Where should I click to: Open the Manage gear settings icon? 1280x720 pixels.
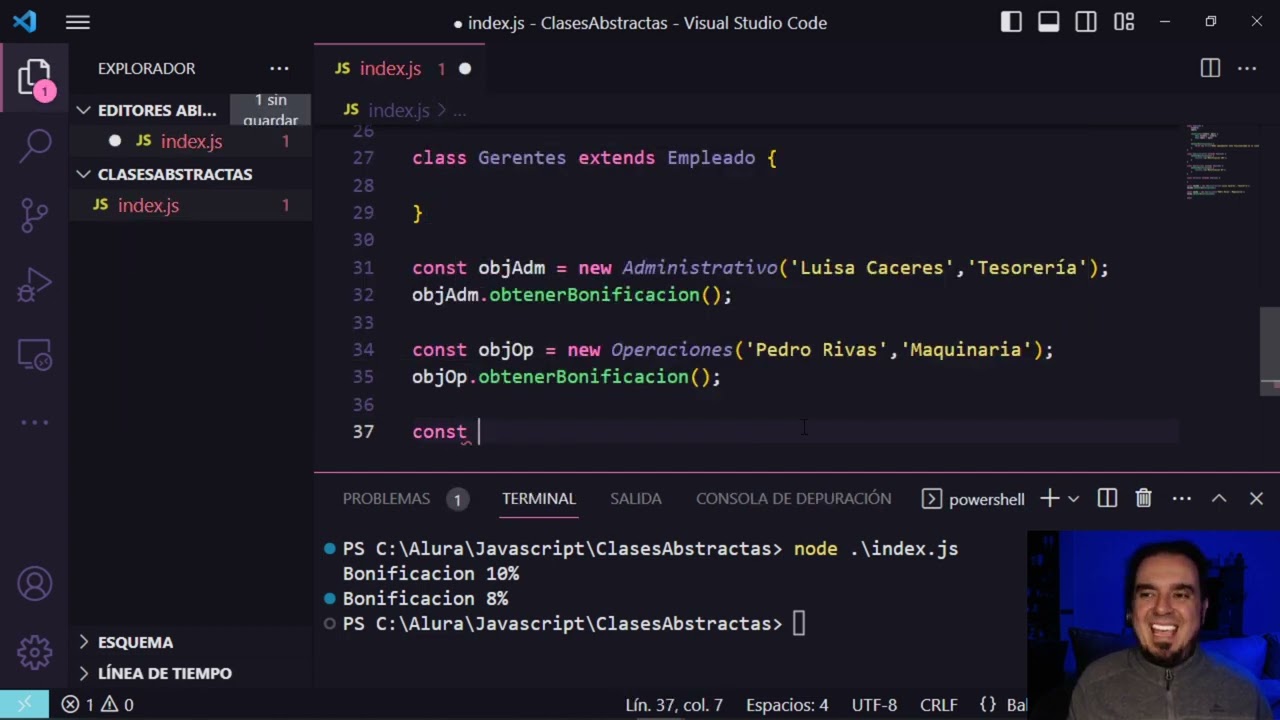click(x=35, y=652)
